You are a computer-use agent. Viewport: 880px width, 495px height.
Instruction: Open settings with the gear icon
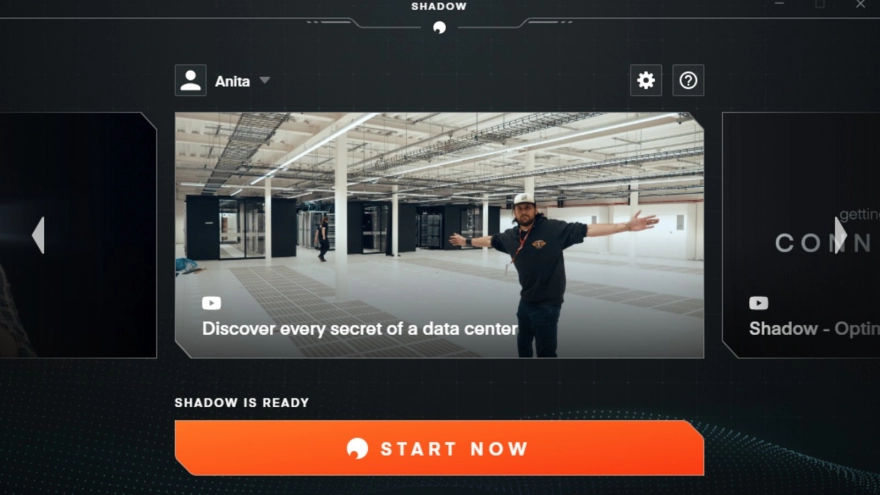[x=645, y=80]
